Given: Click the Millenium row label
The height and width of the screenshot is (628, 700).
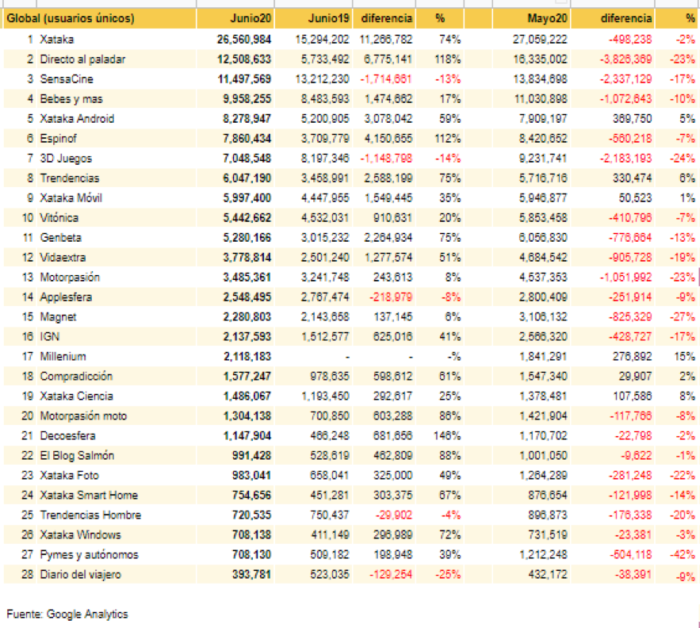Looking at the screenshot, I should [x=62, y=356].
